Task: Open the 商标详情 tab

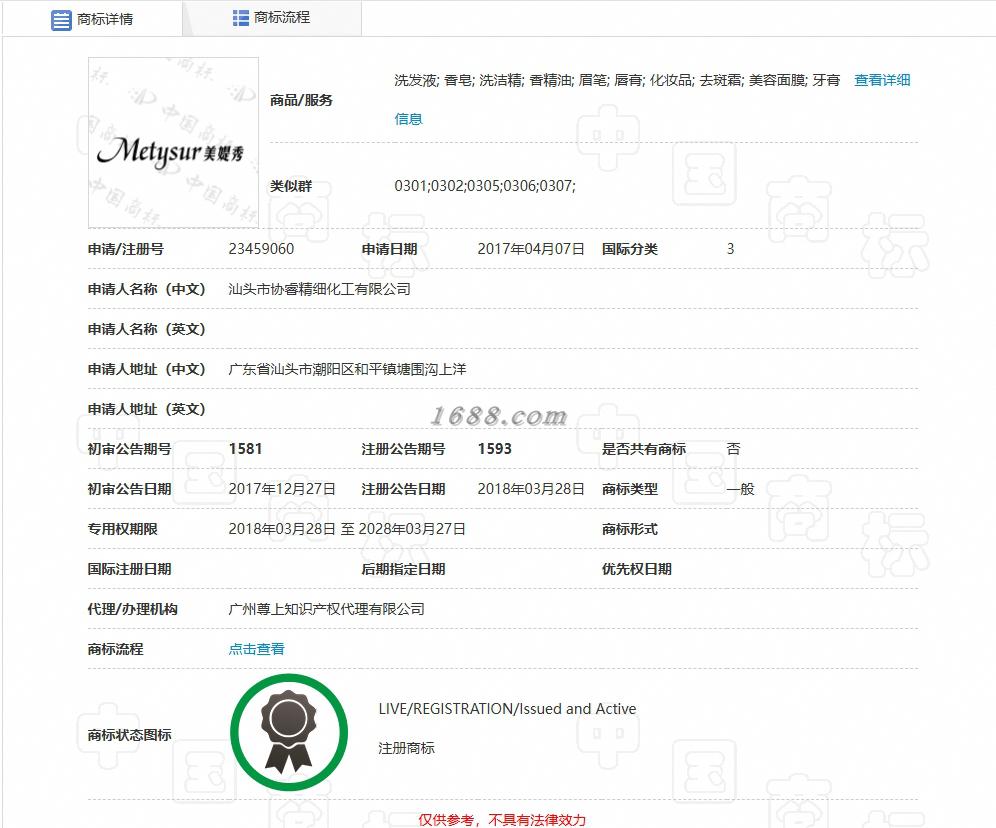Action: pyautogui.click(x=92, y=19)
